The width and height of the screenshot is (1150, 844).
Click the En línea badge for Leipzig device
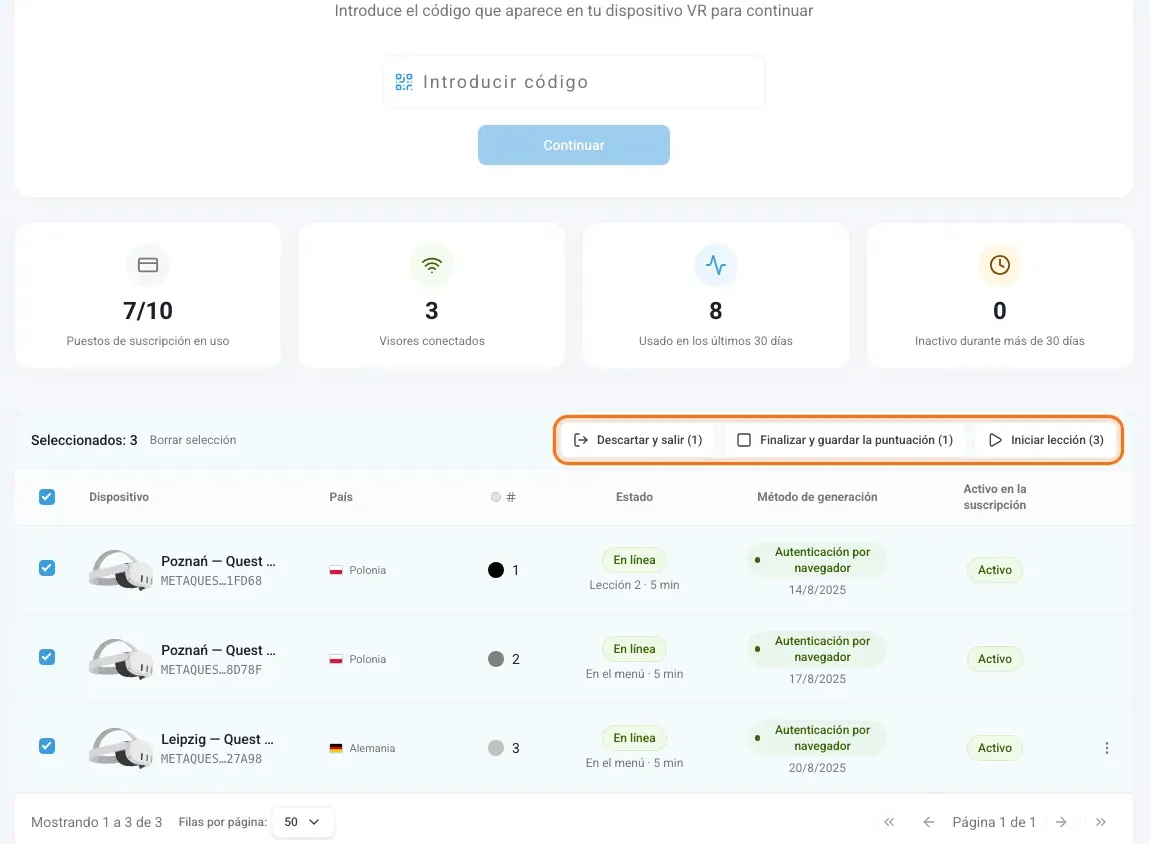pos(634,738)
